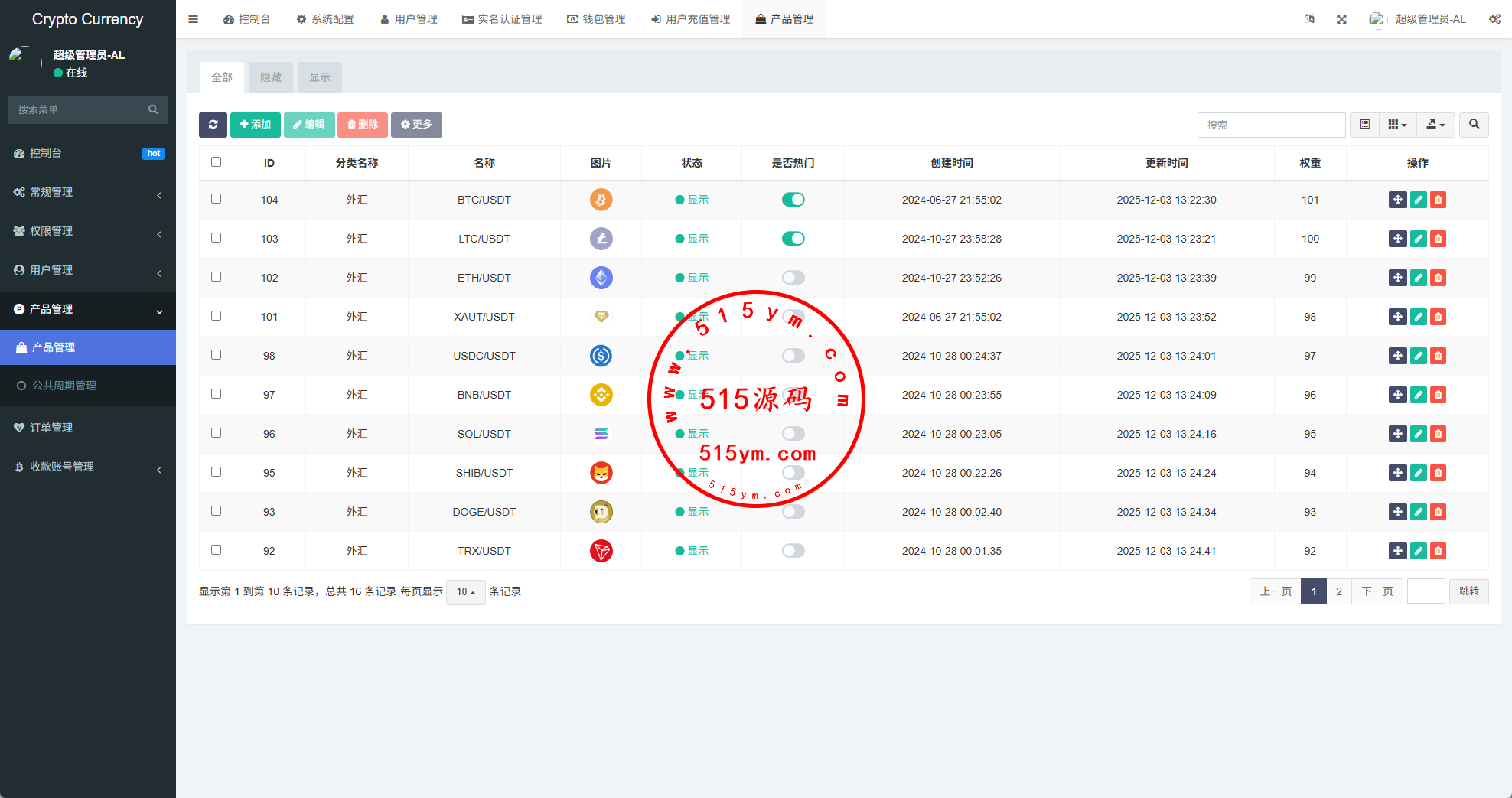
Task: Enable hot toggle for ETH/USDT
Action: pyautogui.click(x=793, y=278)
